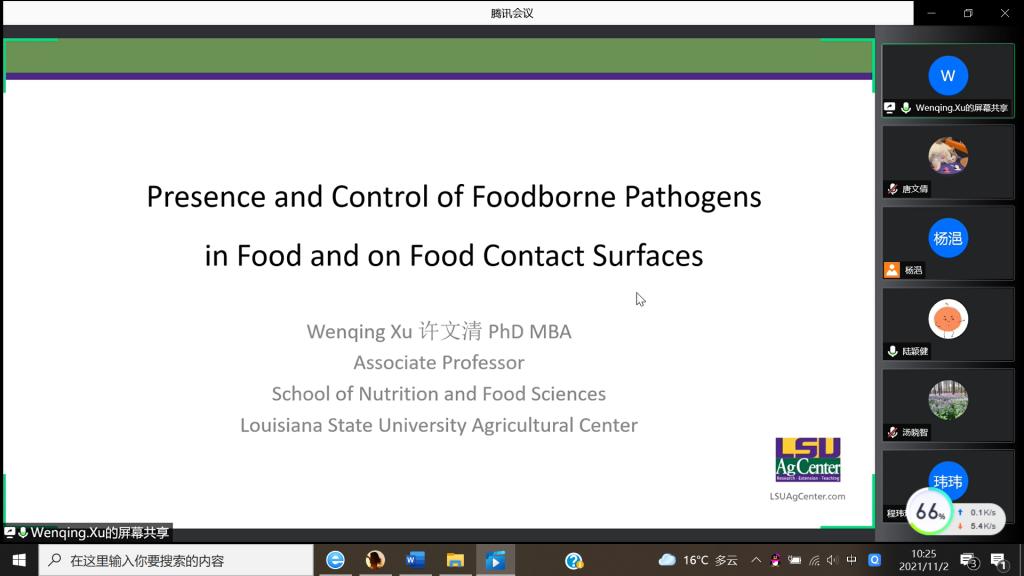The width and height of the screenshot is (1024, 576).
Task: Click the help question mark taskbar icon
Action: [574, 560]
